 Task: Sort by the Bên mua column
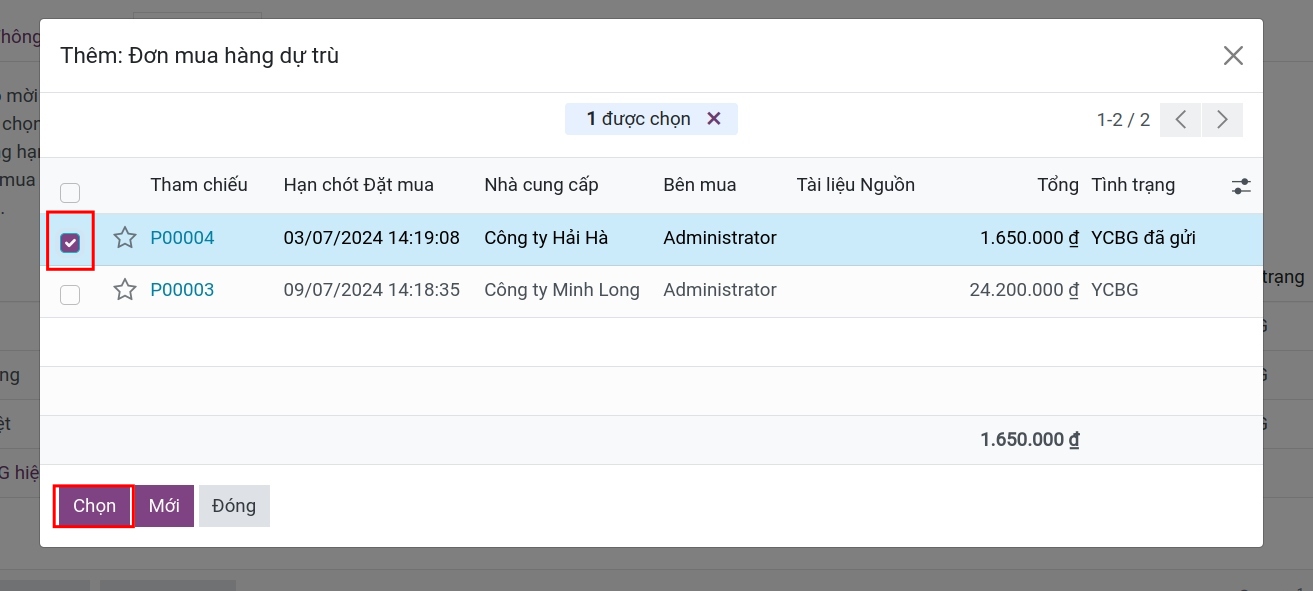tap(700, 185)
